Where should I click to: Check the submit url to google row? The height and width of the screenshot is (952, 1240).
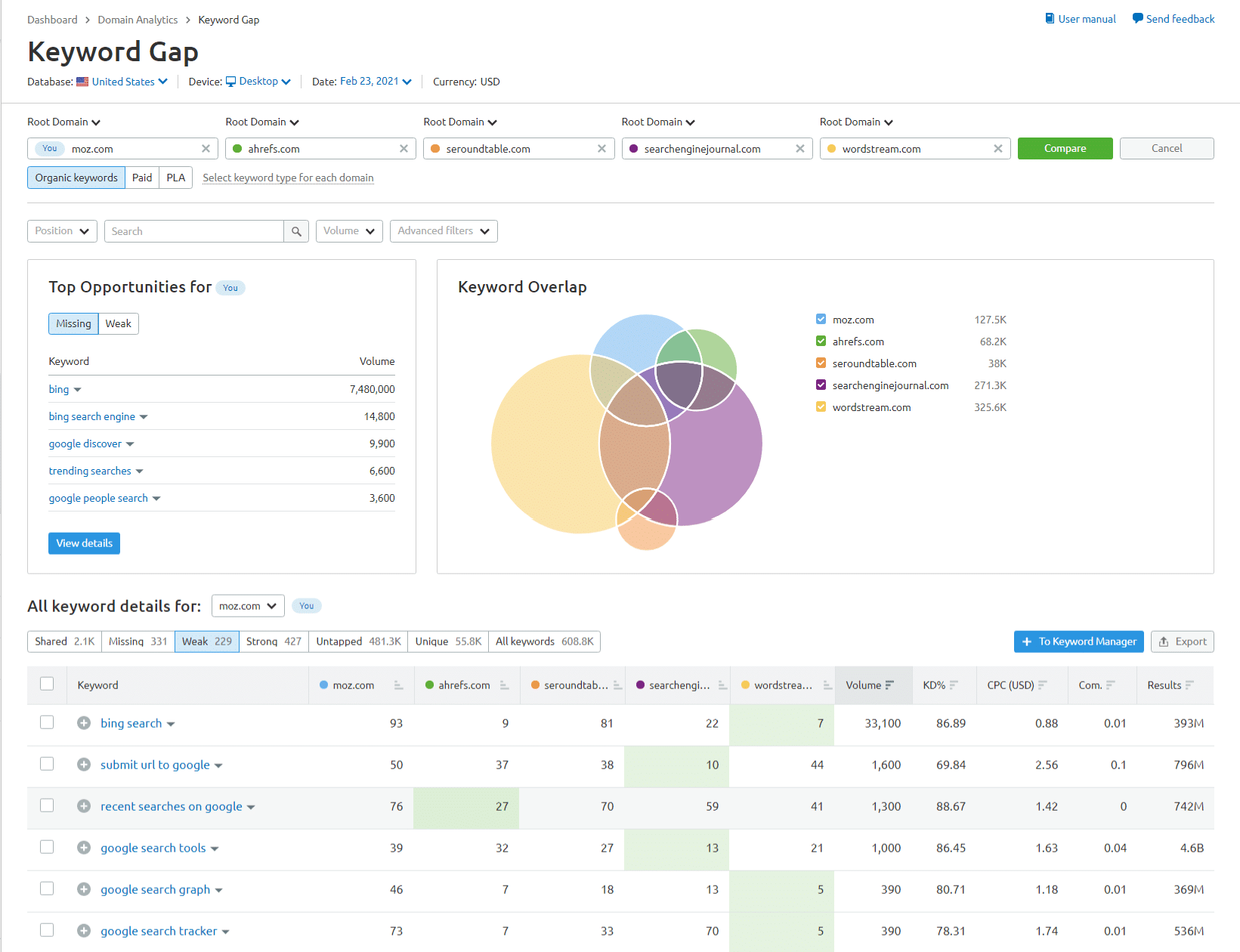(47, 764)
